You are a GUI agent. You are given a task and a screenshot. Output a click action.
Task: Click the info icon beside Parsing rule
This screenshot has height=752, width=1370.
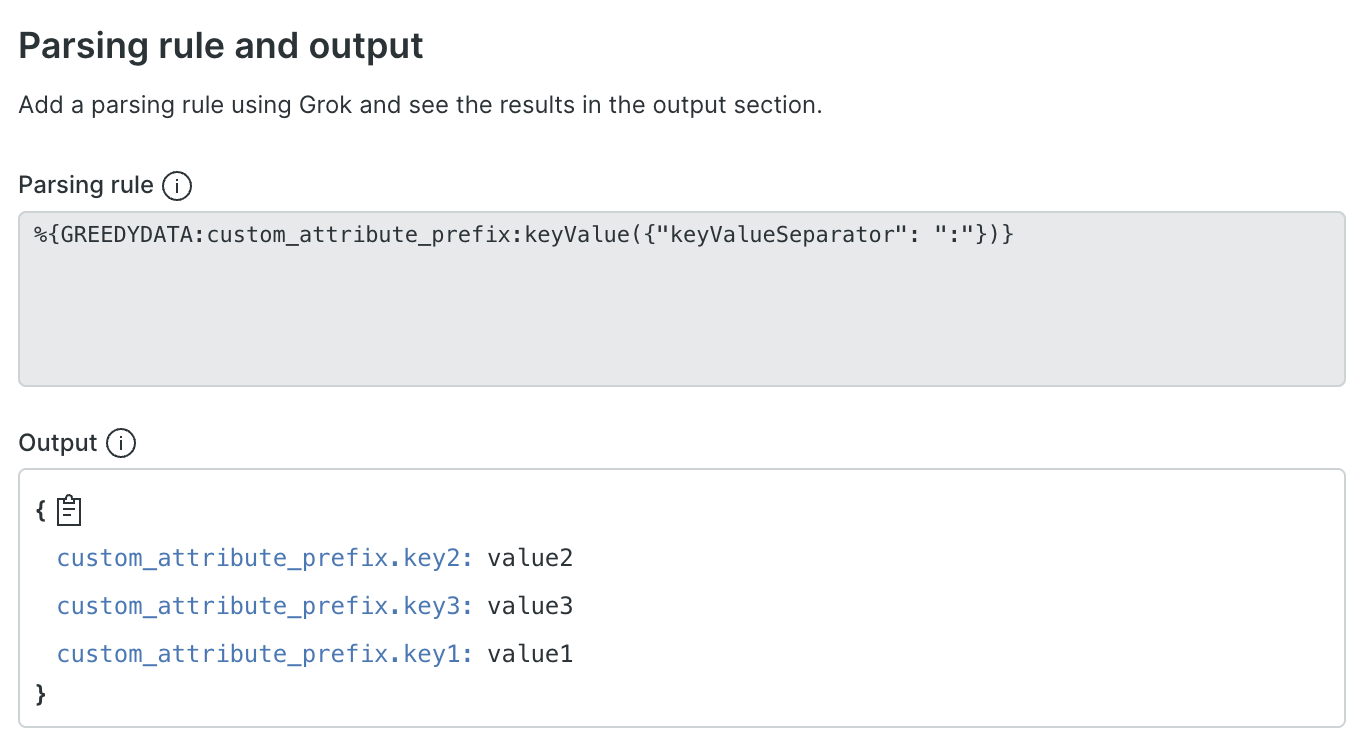point(176,186)
